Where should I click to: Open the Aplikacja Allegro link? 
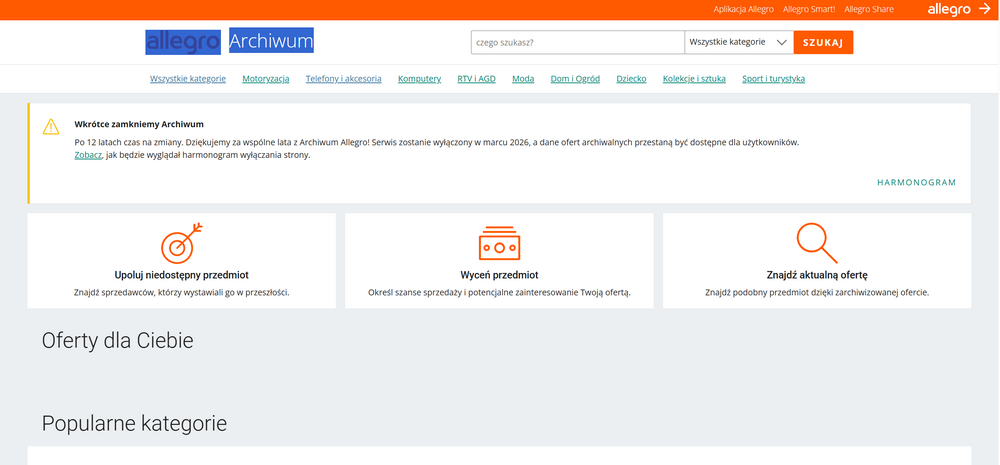[x=743, y=10]
